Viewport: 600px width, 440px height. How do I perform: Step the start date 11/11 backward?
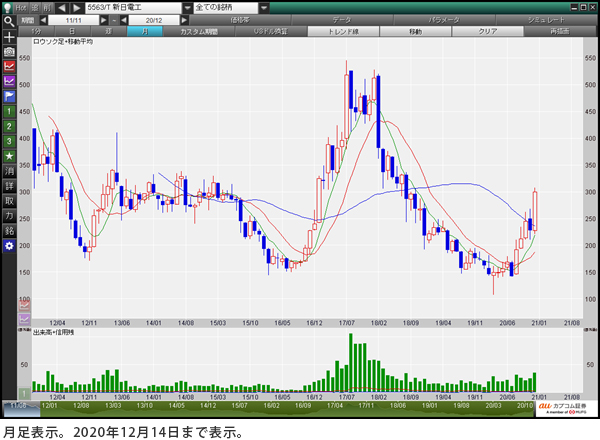point(43,20)
